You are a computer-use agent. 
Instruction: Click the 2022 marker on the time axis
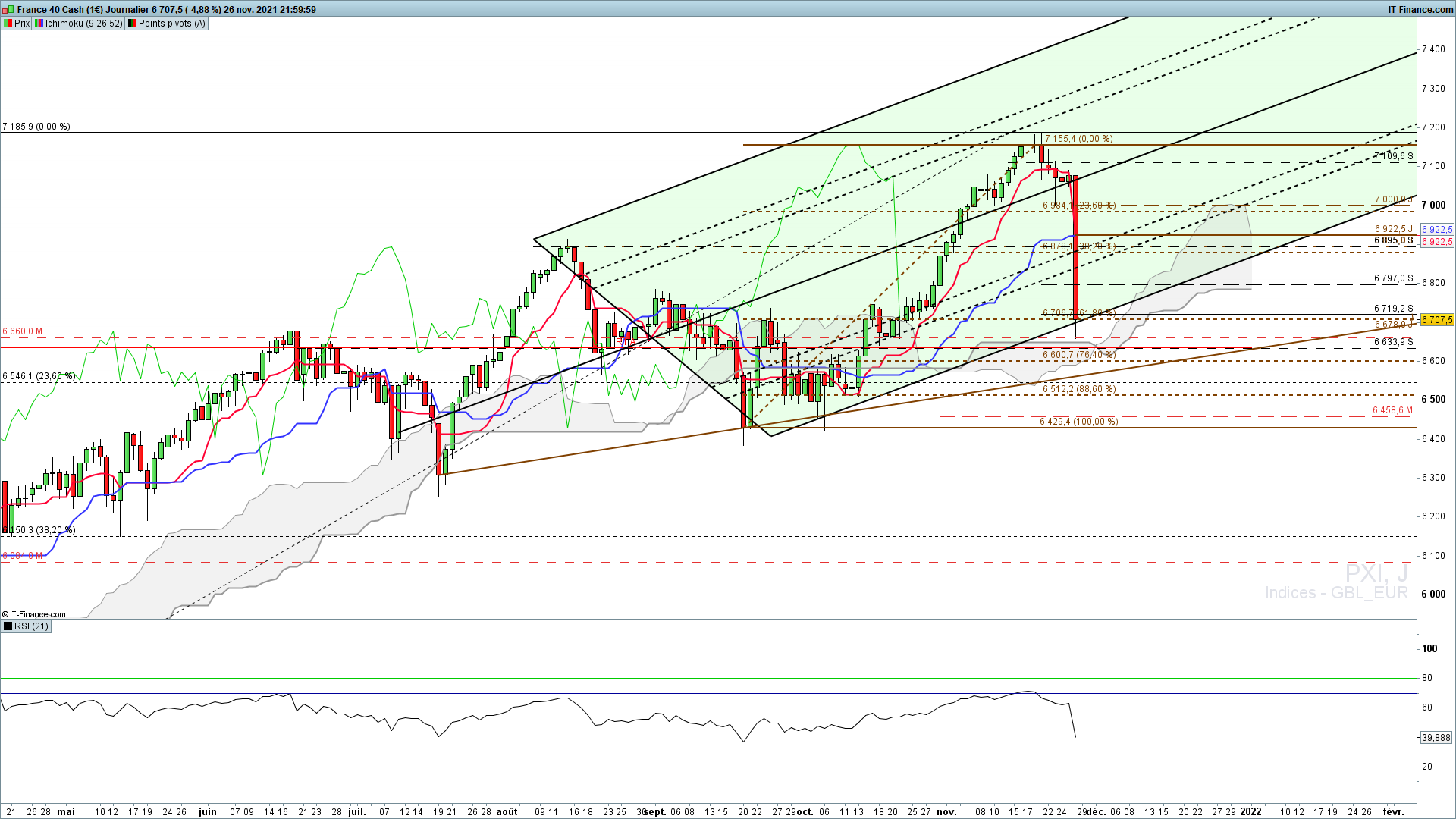click(1250, 811)
